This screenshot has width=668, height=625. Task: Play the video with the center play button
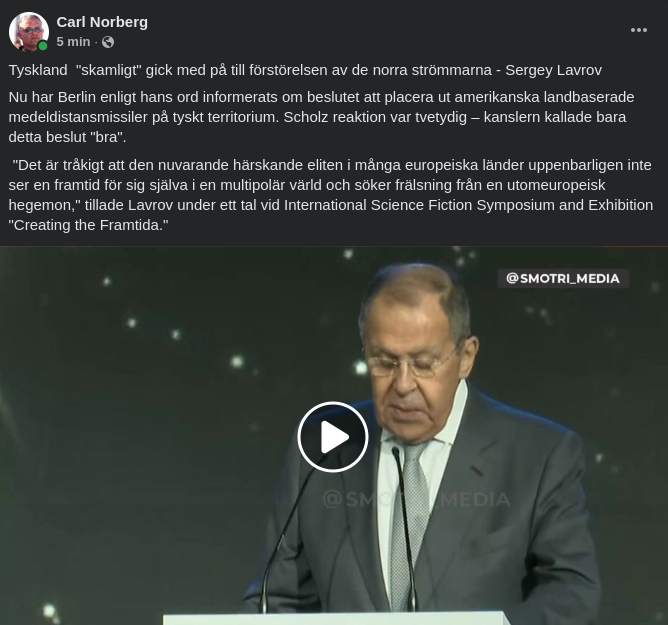[x=333, y=437]
